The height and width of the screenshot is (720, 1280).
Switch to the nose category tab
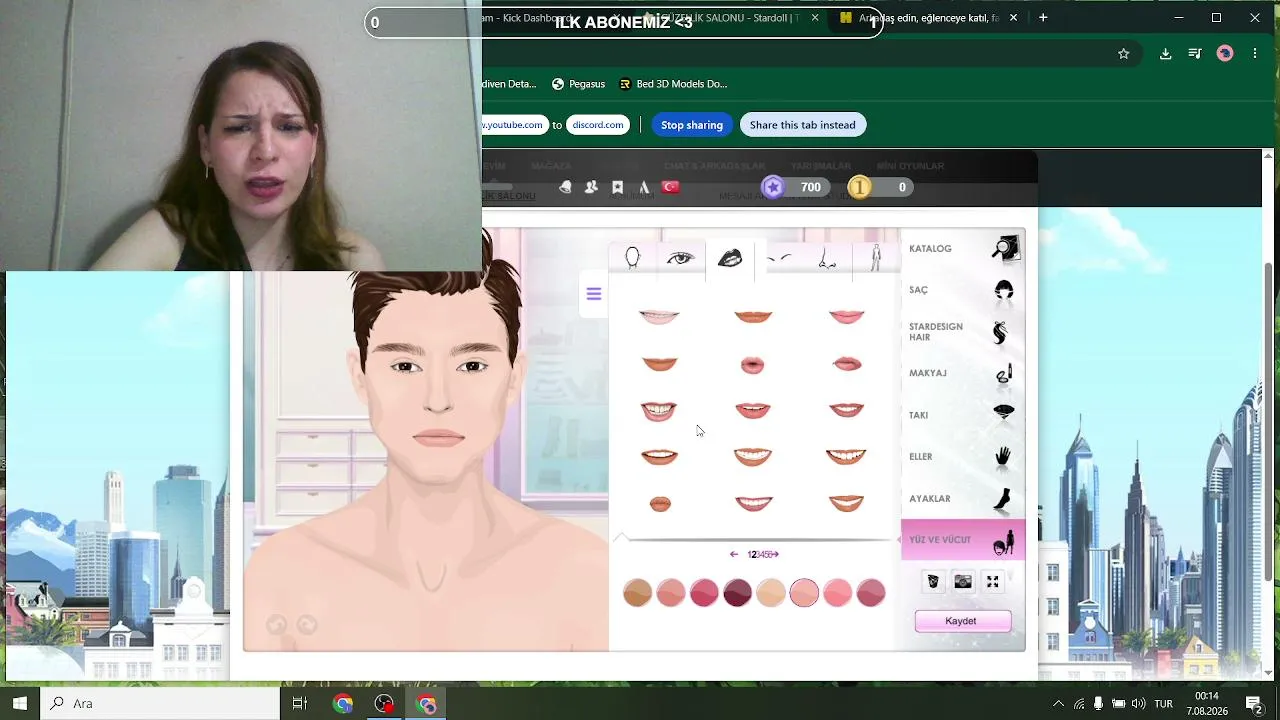coord(827,259)
